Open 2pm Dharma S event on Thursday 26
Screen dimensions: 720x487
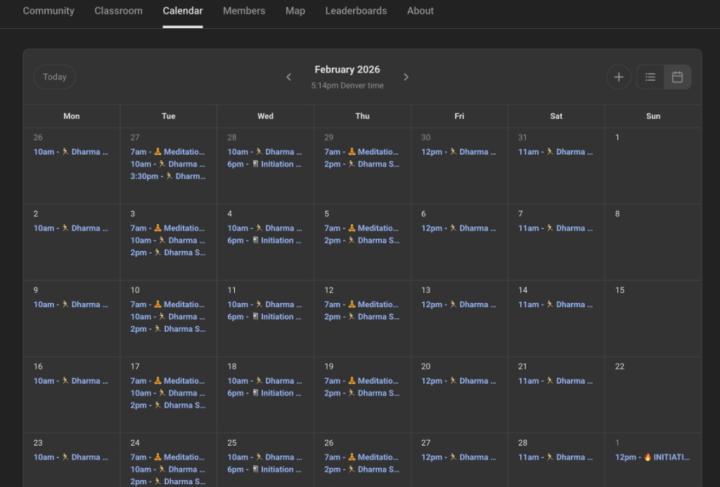[x=362, y=470]
